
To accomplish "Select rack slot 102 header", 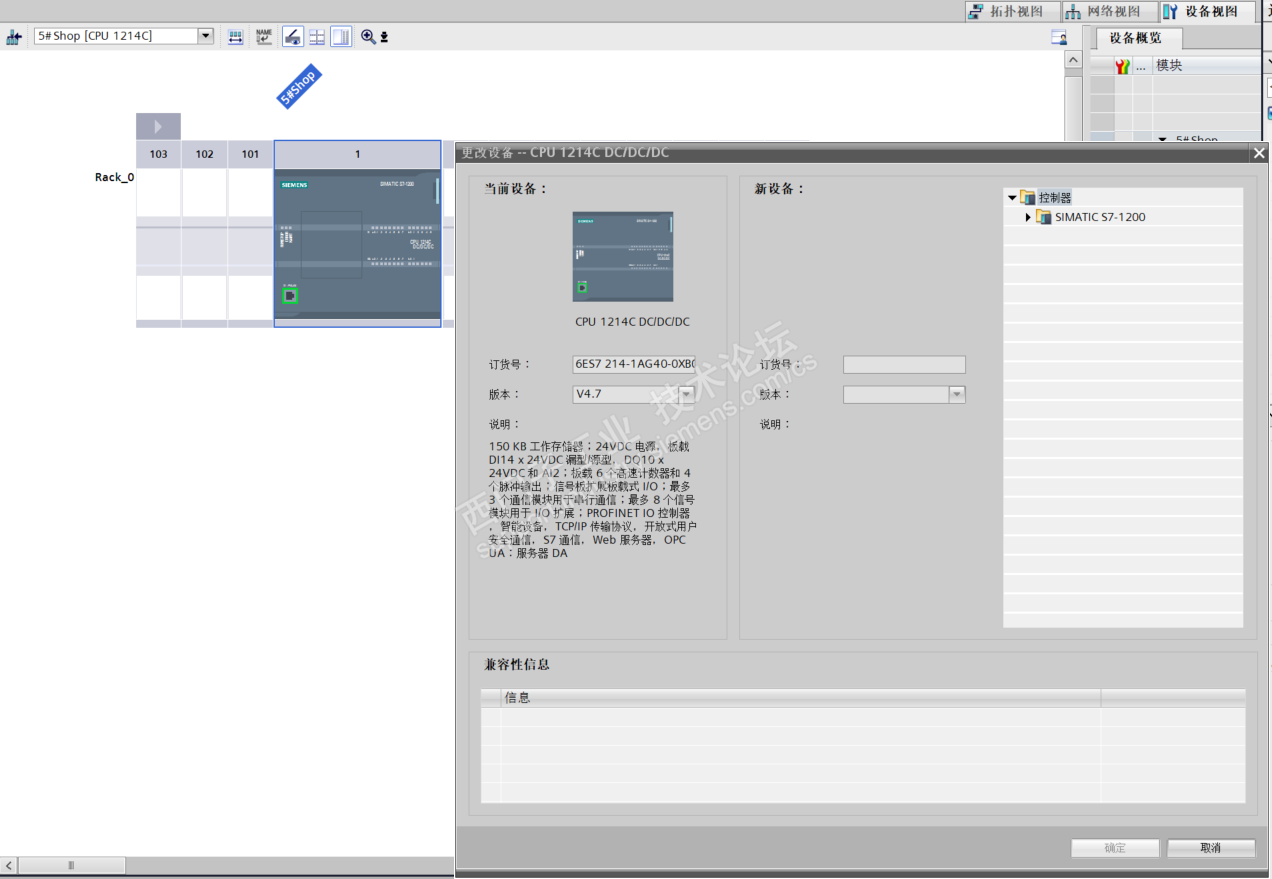I will click(x=204, y=154).
